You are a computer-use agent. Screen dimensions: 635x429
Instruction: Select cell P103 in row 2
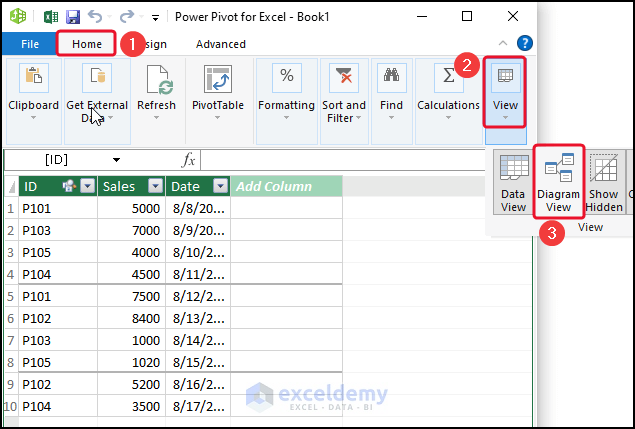pos(58,230)
